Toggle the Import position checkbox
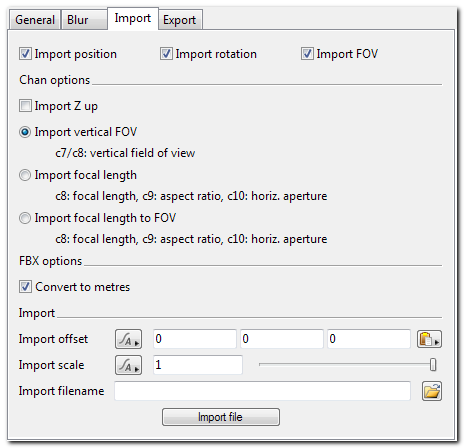Screen dimensions: 464x448 pyautogui.click(x=25, y=54)
